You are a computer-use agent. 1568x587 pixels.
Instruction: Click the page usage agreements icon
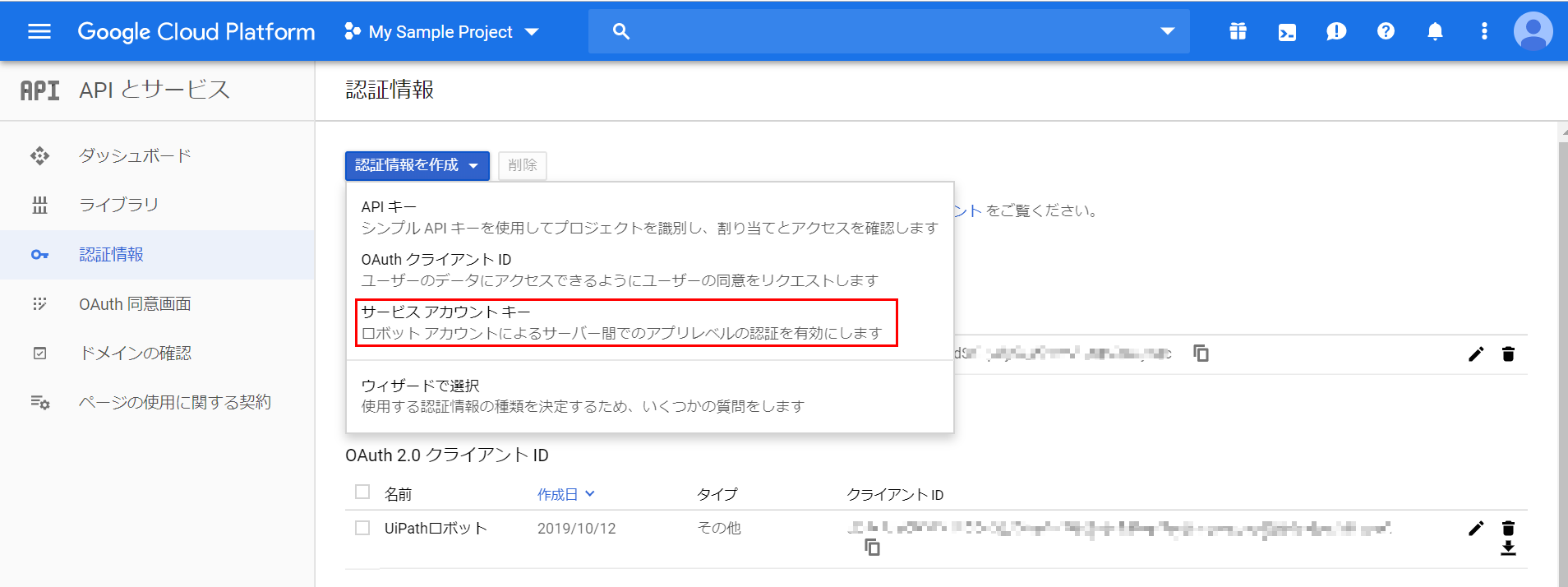click(x=39, y=402)
